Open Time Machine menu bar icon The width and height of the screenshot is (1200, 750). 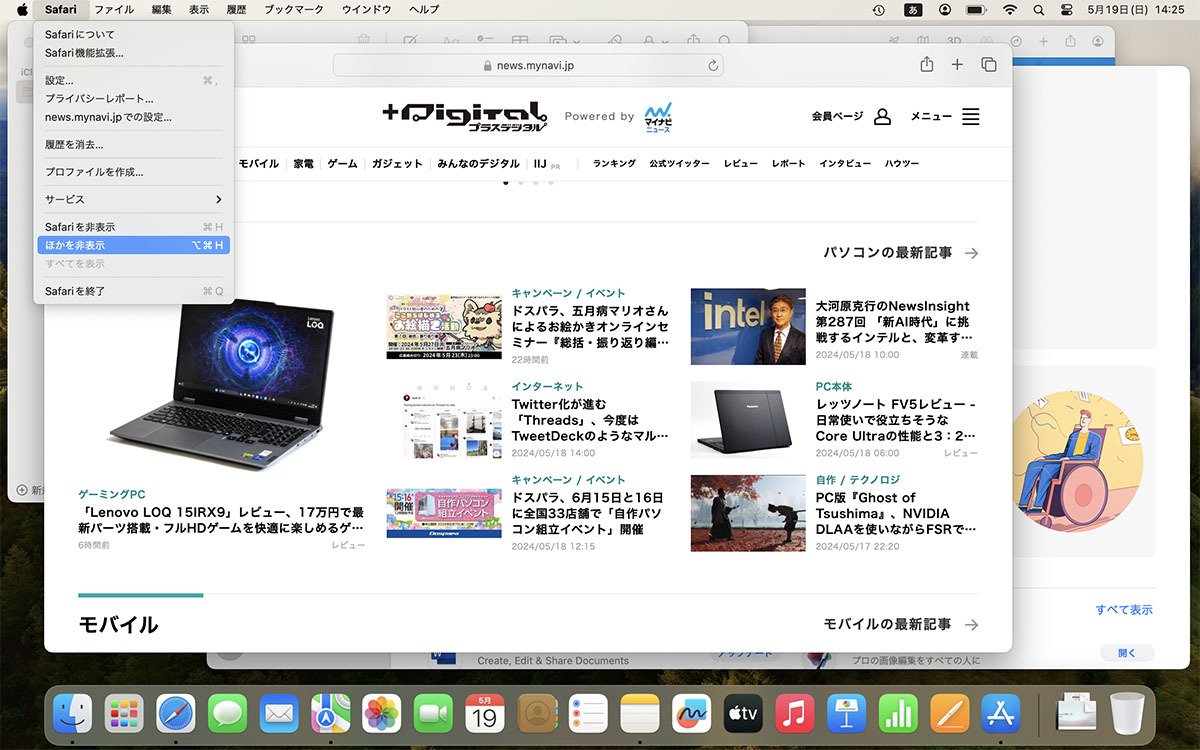pos(878,10)
